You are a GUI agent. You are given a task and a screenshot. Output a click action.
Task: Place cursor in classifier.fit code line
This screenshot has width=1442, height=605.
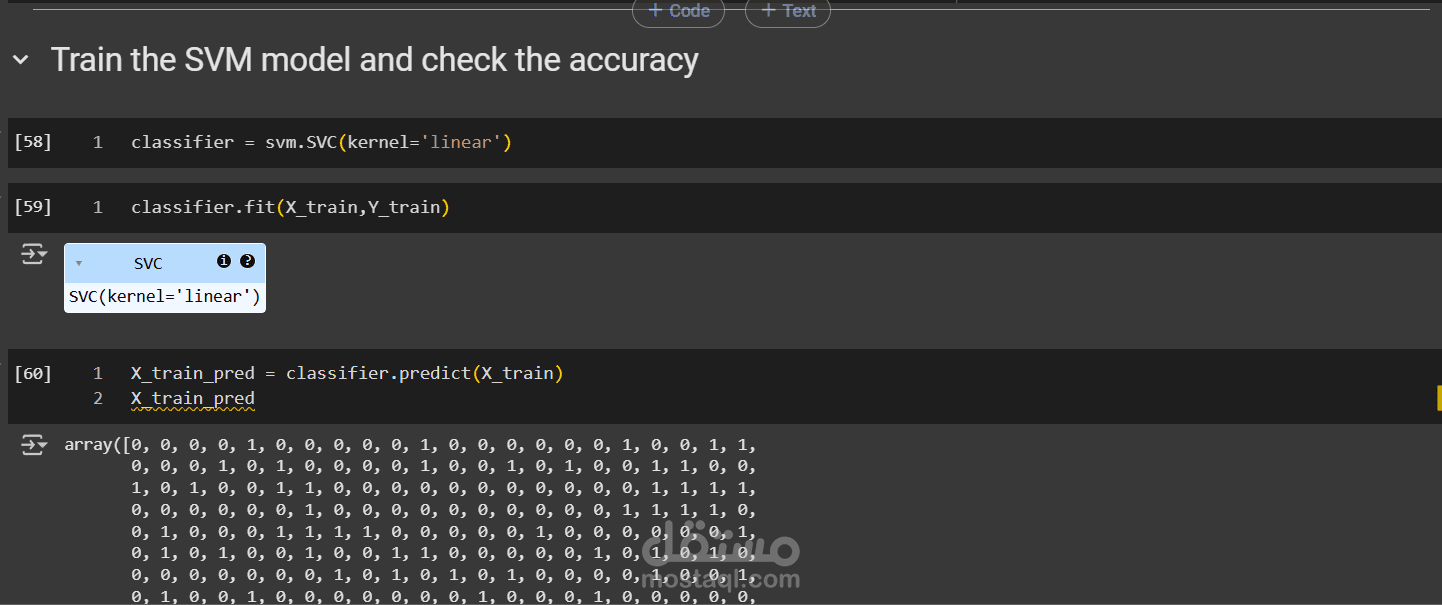(290, 207)
